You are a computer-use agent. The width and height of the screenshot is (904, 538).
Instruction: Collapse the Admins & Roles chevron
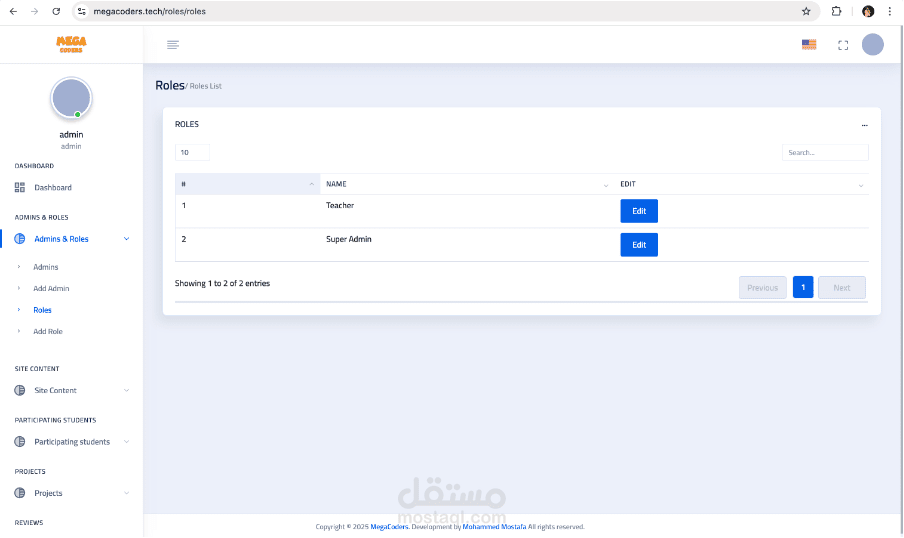click(x=126, y=239)
